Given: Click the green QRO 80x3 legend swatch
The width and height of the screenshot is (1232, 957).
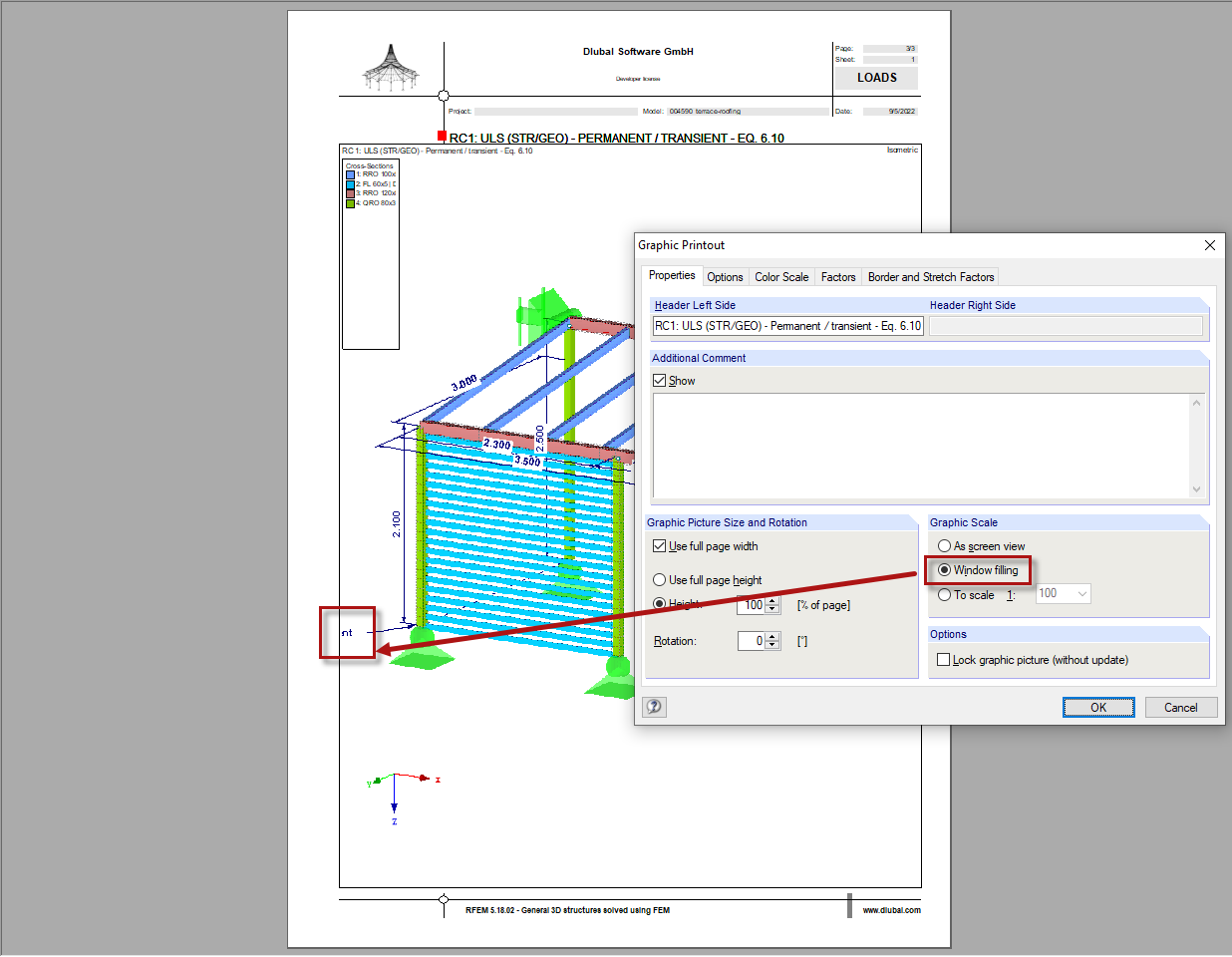Looking at the screenshot, I should (x=350, y=203).
